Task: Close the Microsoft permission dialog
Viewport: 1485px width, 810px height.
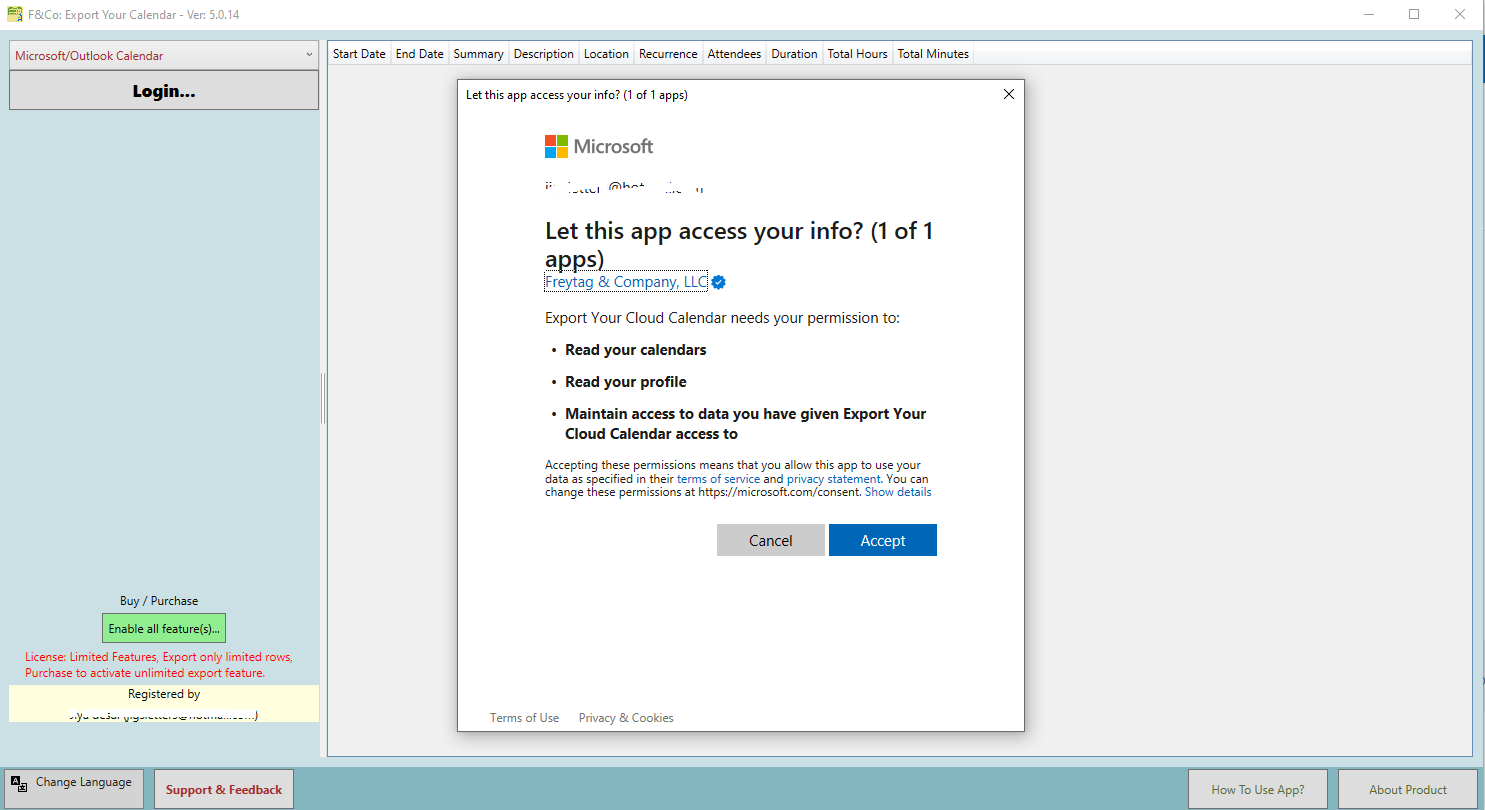Action: tap(1008, 94)
